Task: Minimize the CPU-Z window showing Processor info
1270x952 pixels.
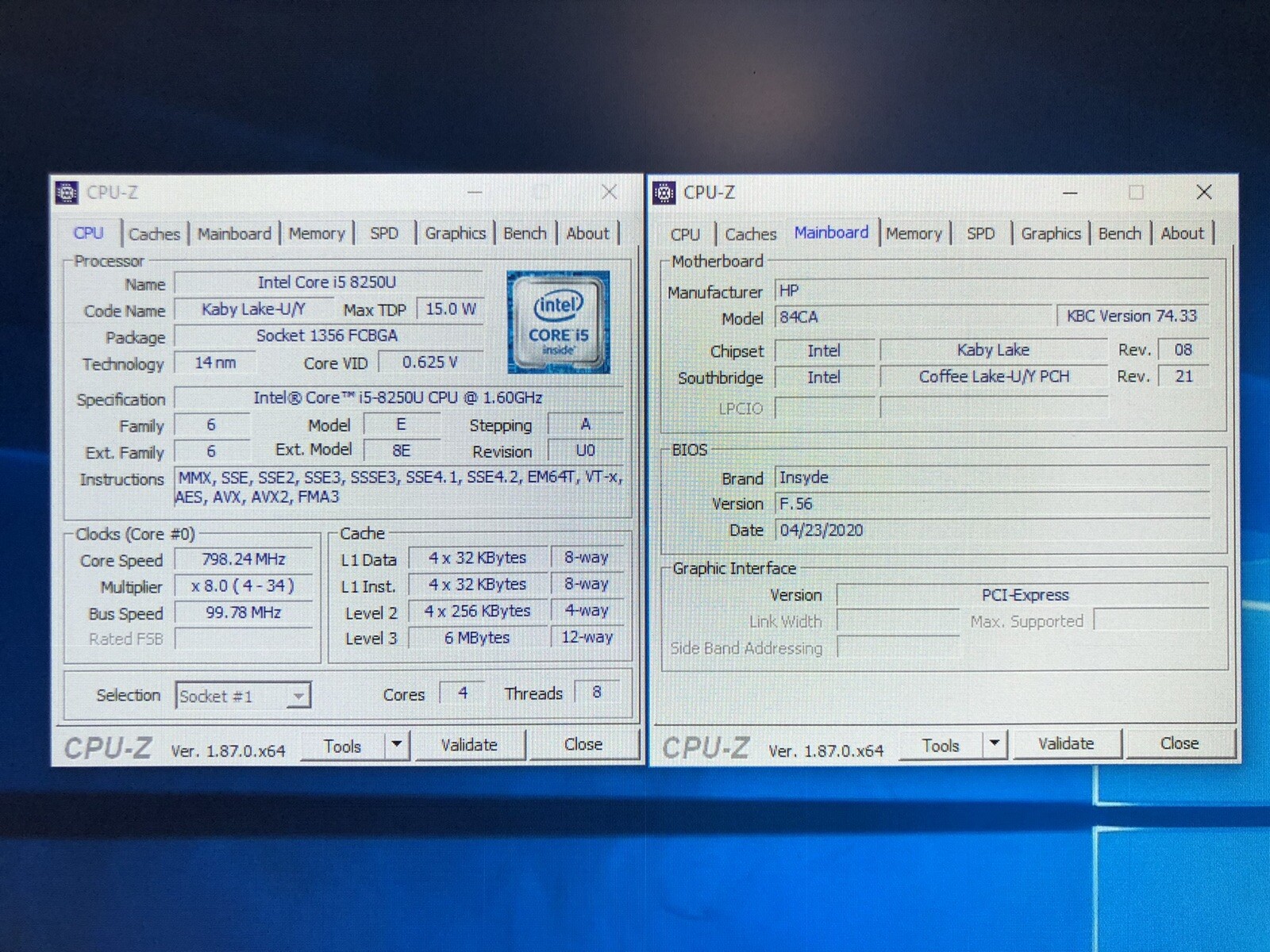Action: coord(475,193)
